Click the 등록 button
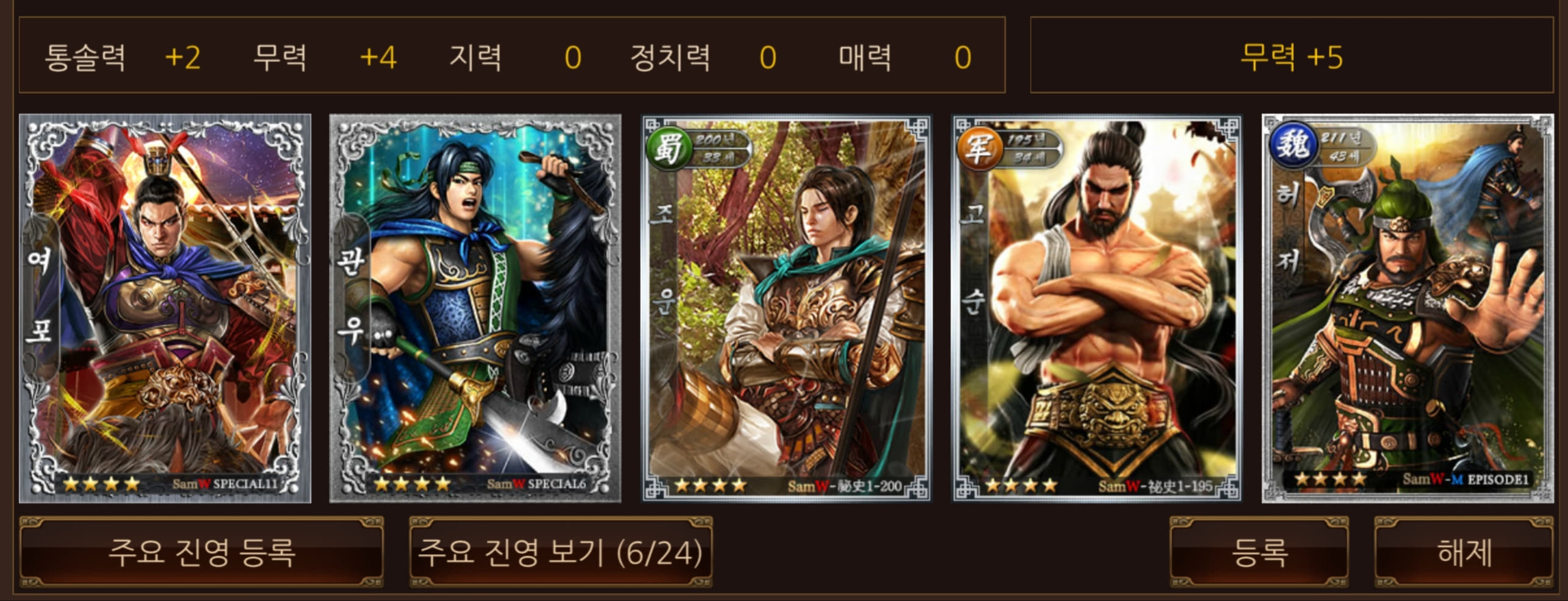The image size is (1568, 601). click(x=1260, y=553)
